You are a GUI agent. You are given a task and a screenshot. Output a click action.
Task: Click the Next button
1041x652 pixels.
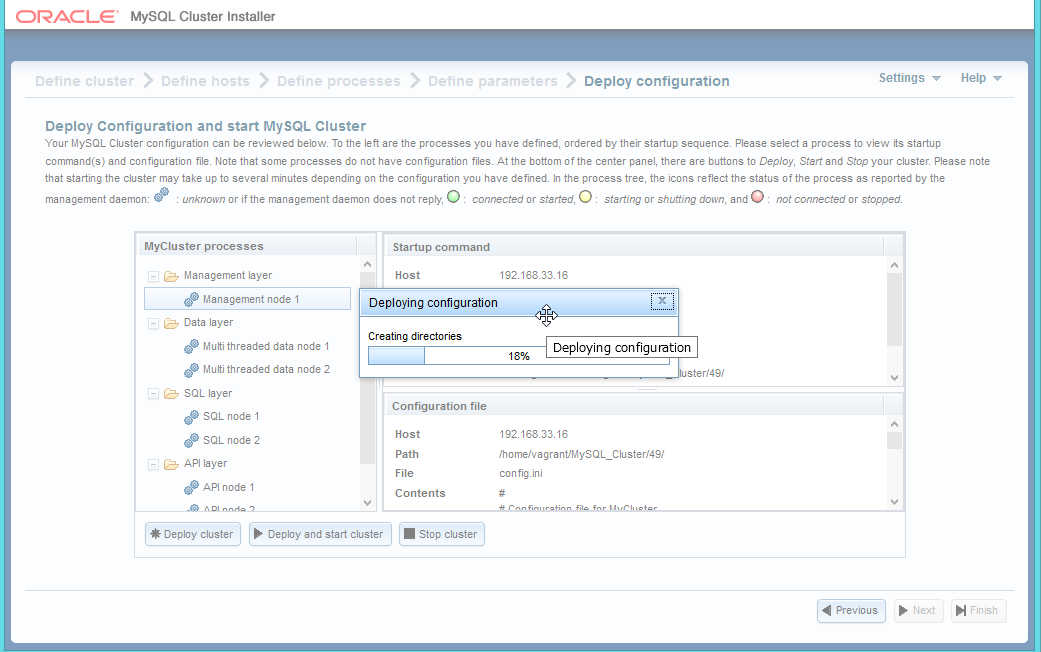pyautogui.click(x=918, y=611)
